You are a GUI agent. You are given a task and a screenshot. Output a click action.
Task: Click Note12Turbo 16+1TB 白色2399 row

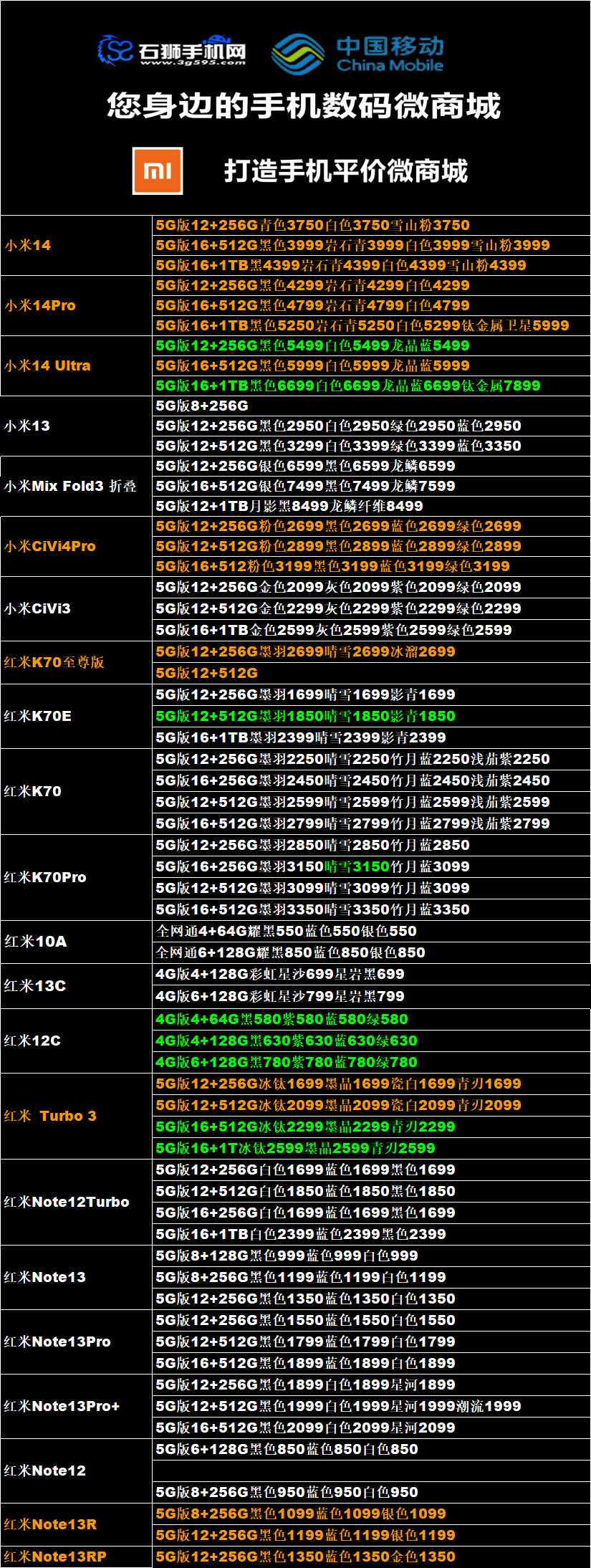(372, 1234)
